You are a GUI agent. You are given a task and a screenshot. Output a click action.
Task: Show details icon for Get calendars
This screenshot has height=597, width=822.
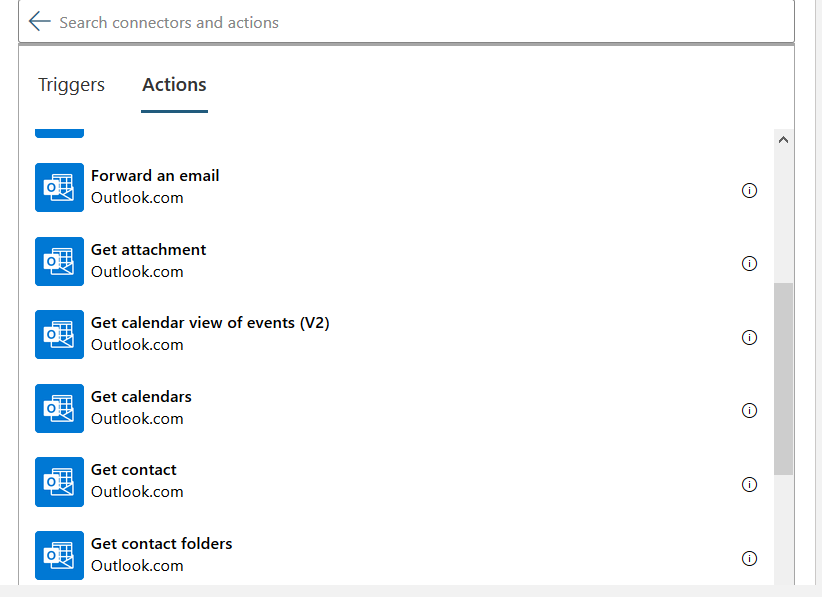(749, 410)
